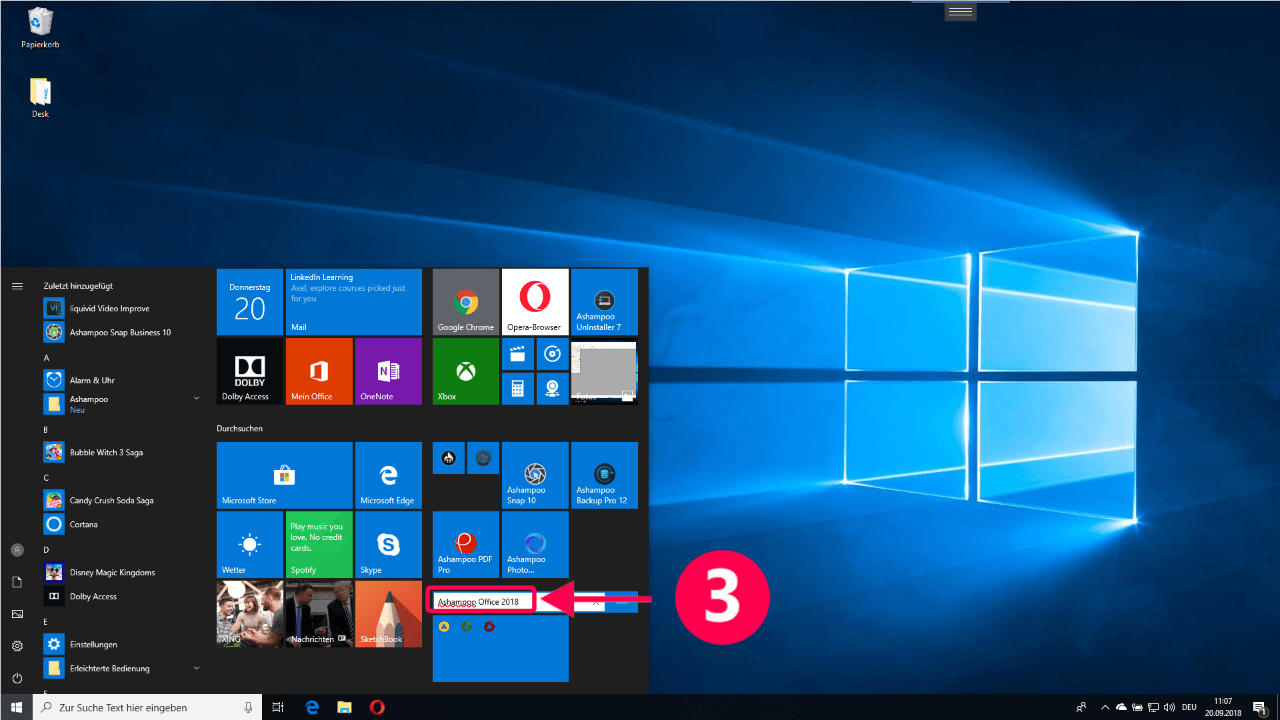Select the Papierkorb desktop icon
The width and height of the screenshot is (1280, 720).
point(40,27)
